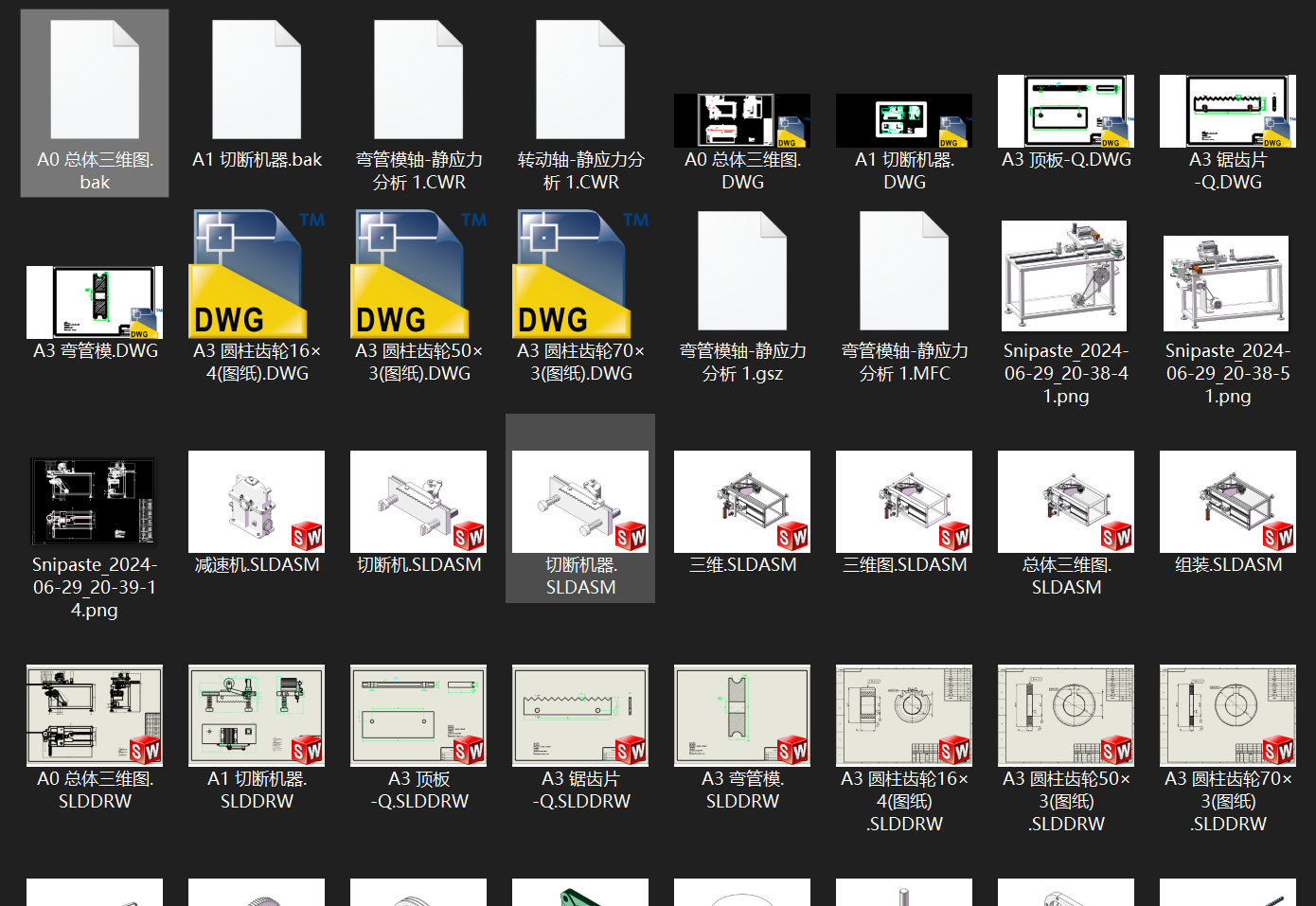Click the A3 顶板-Q.DWG drawing icon
This screenshot has width=1316, height=906.
(x=1066, y=111)
